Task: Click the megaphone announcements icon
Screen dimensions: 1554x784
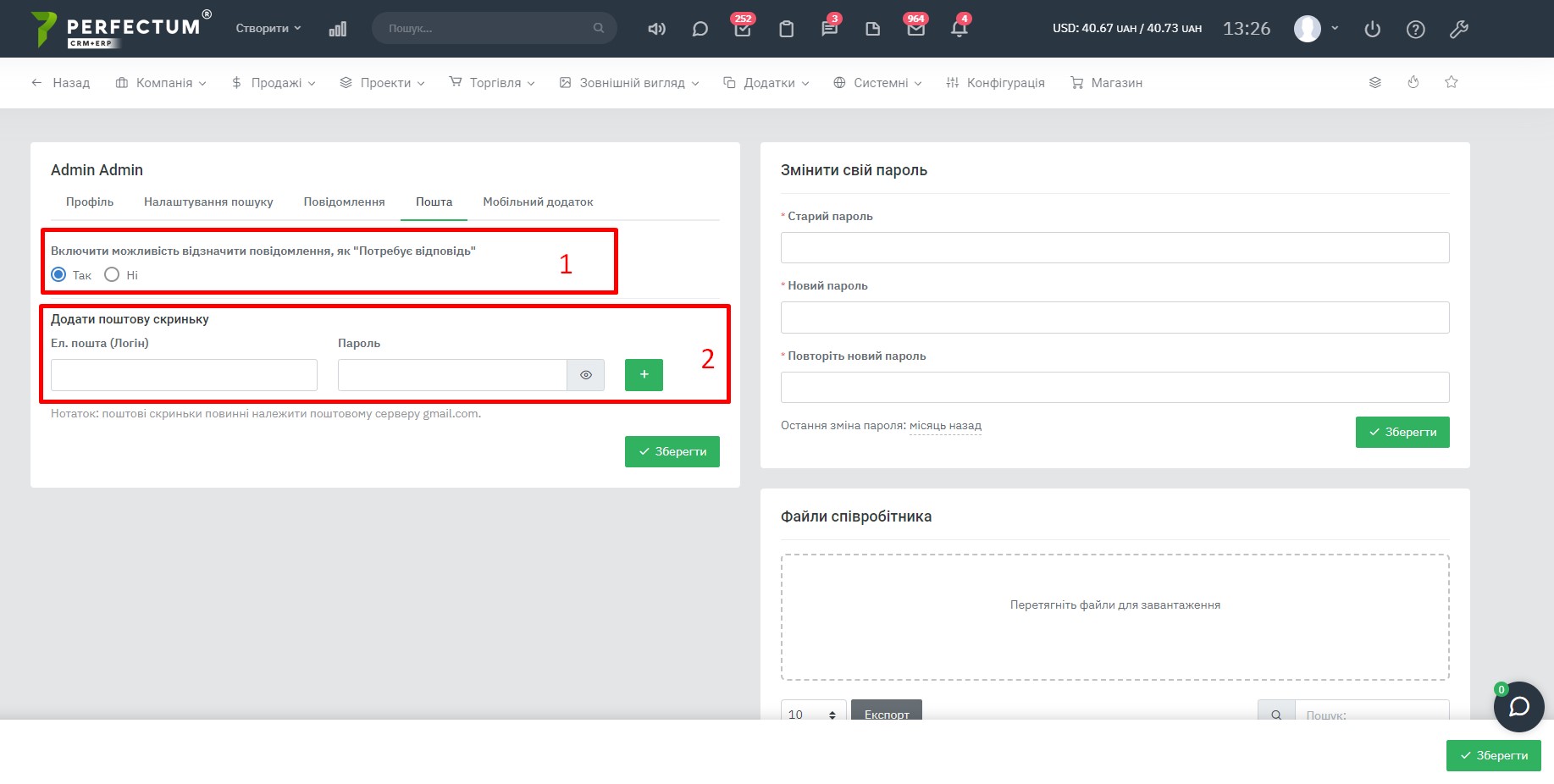Action: click(x=656, y=29)
